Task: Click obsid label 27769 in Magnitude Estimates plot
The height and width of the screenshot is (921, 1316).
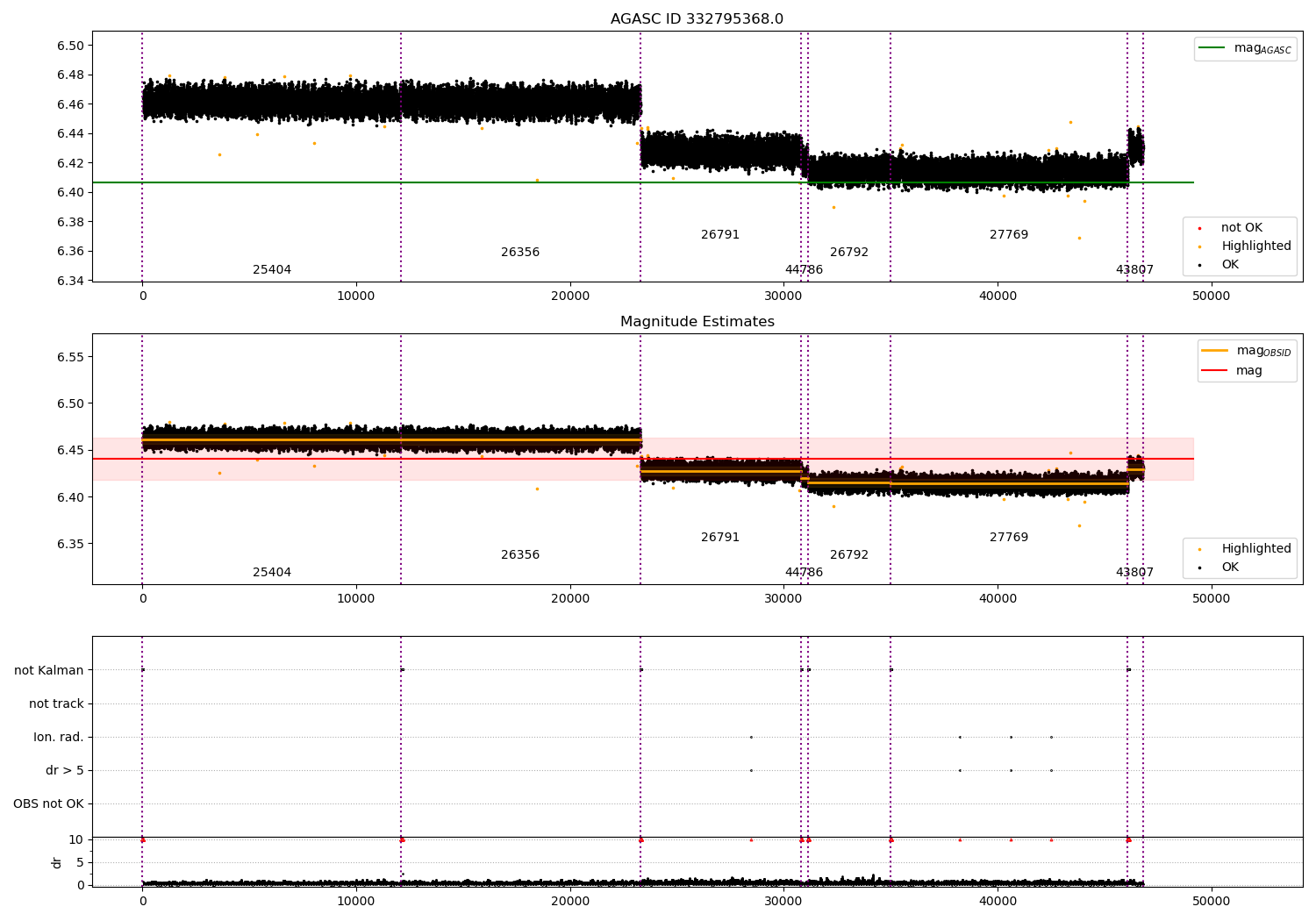Action: 1009,537
